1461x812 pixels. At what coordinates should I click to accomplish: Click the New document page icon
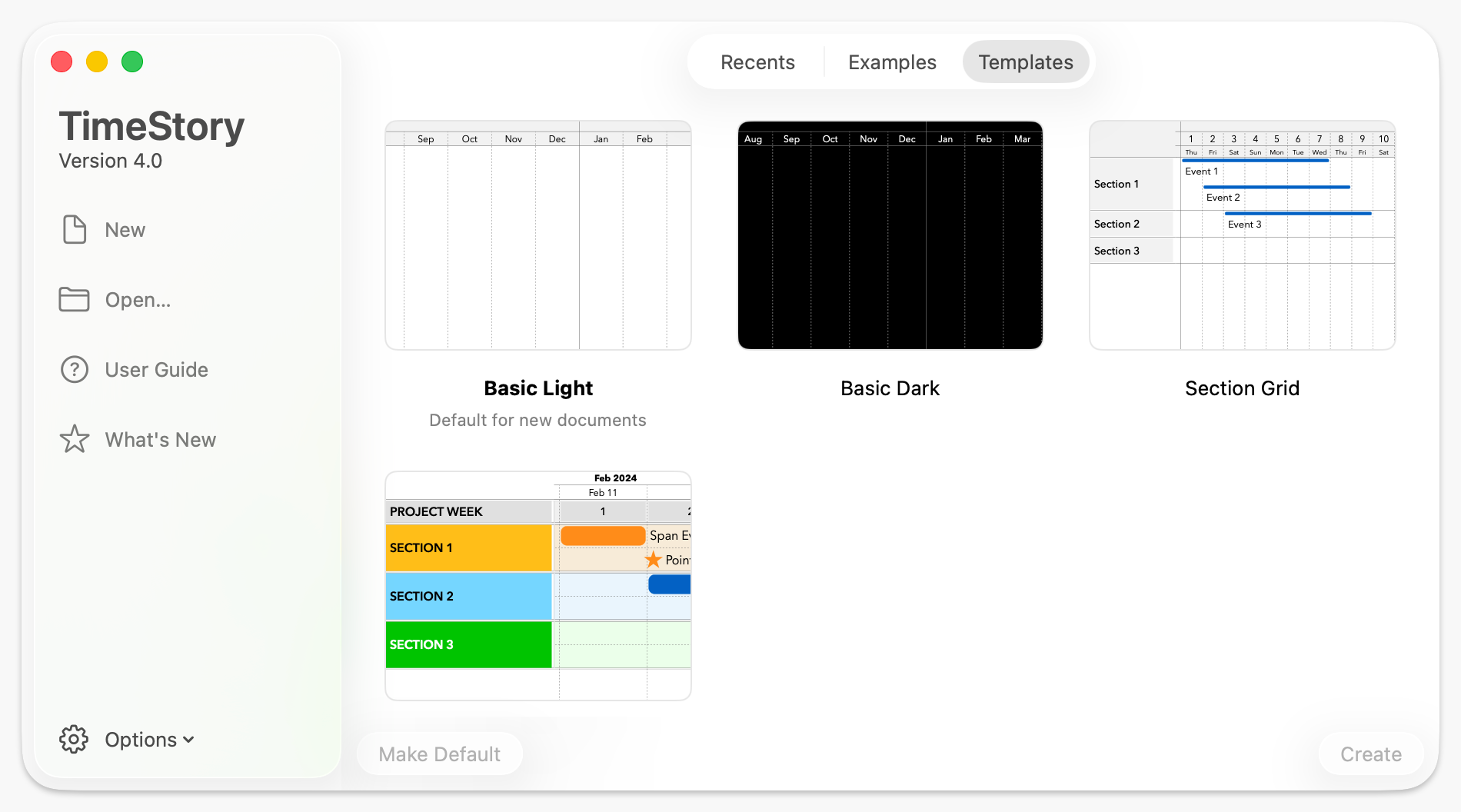tap(74, 229)
